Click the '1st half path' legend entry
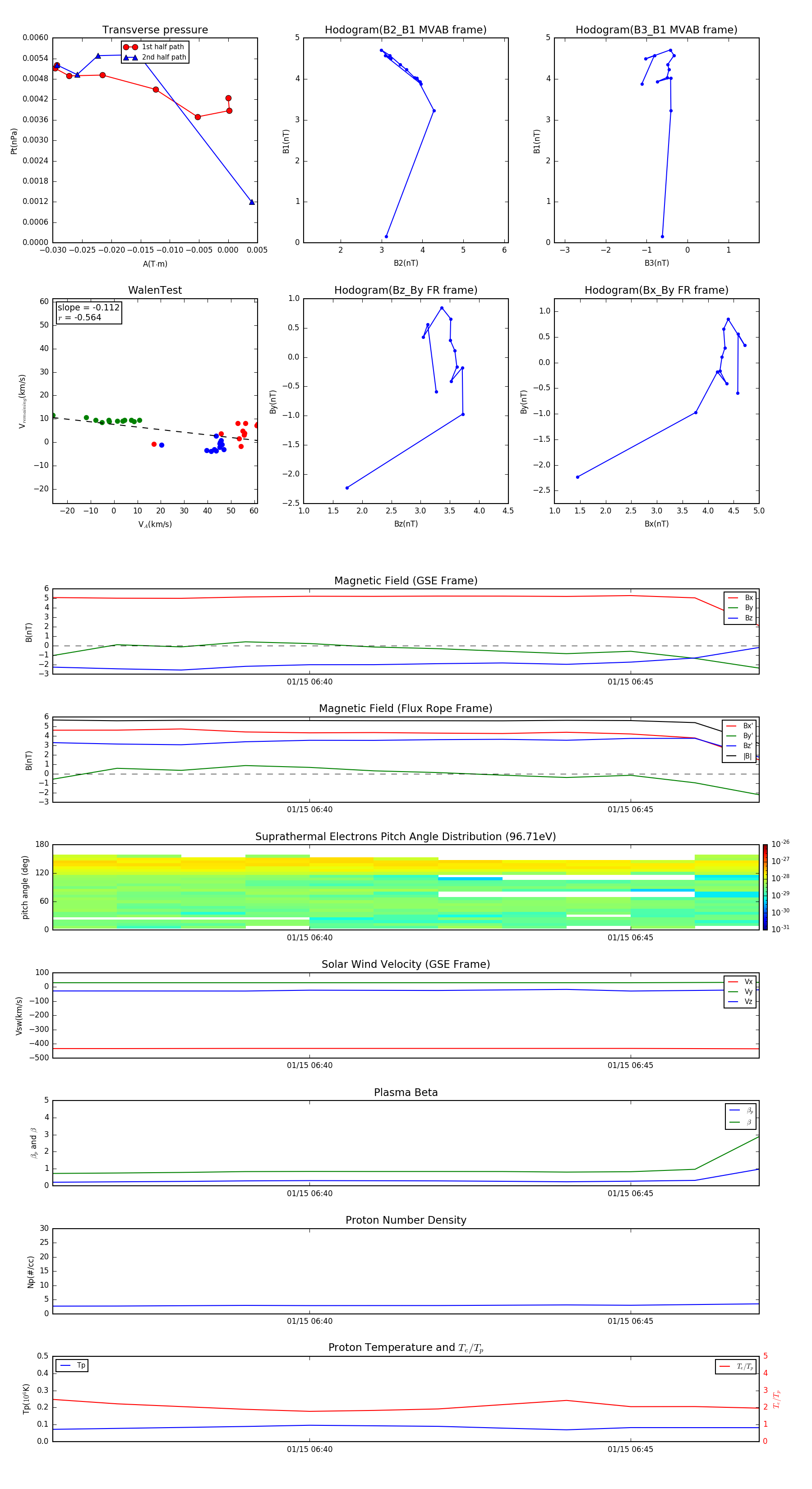This screenshot has height=1489, width=812. 154,47
